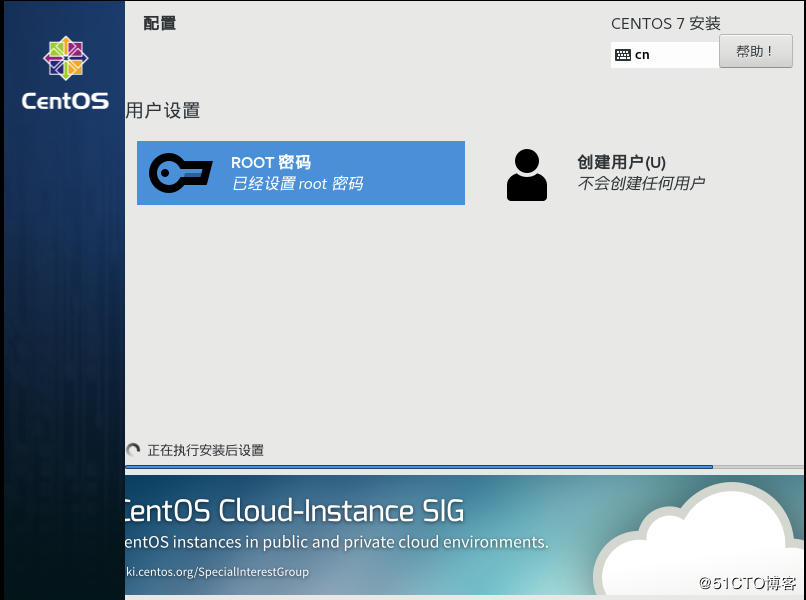Click the CENTOS 7 安装 title
This screenshot has width=806, height=600.
666,24
